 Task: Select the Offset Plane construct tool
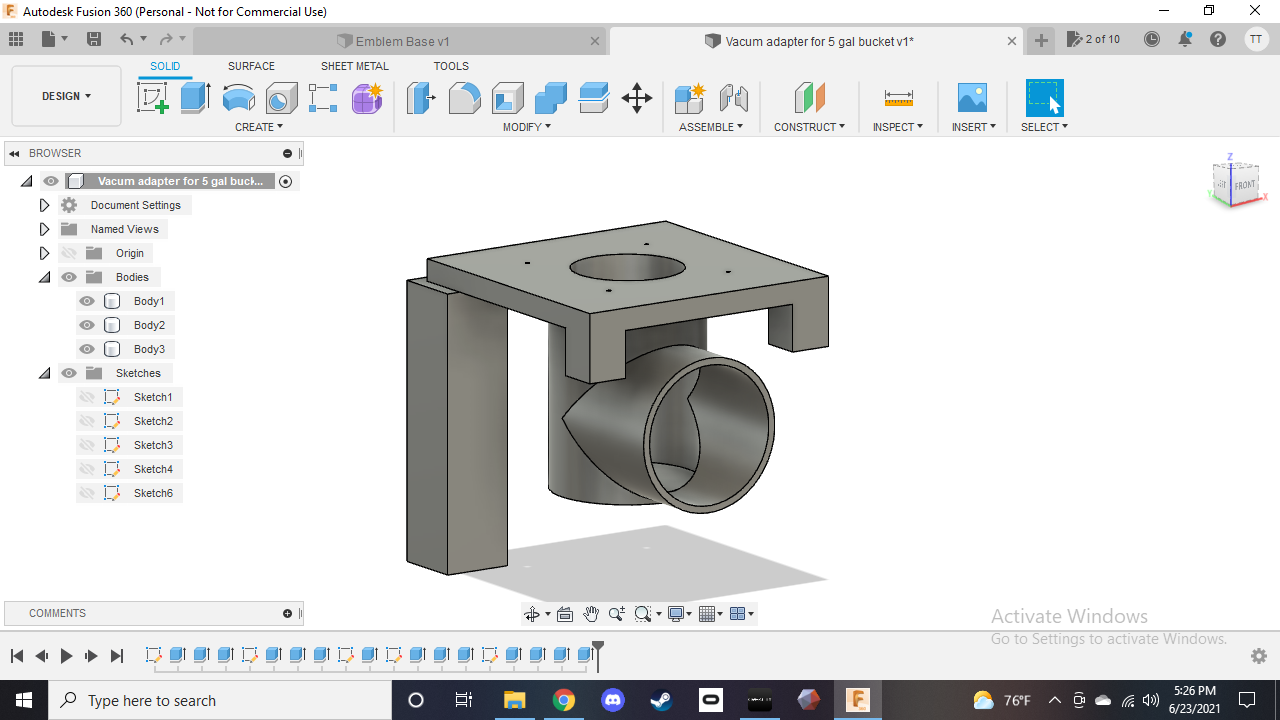coord(809,98)
